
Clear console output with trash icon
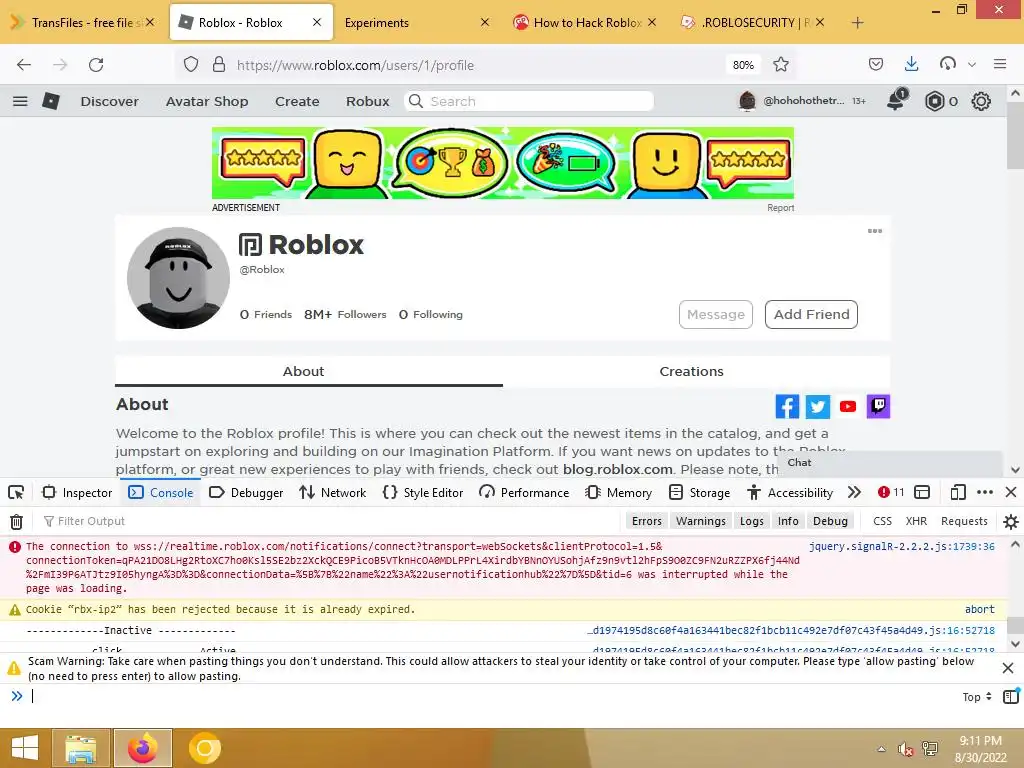coord(16,521)
